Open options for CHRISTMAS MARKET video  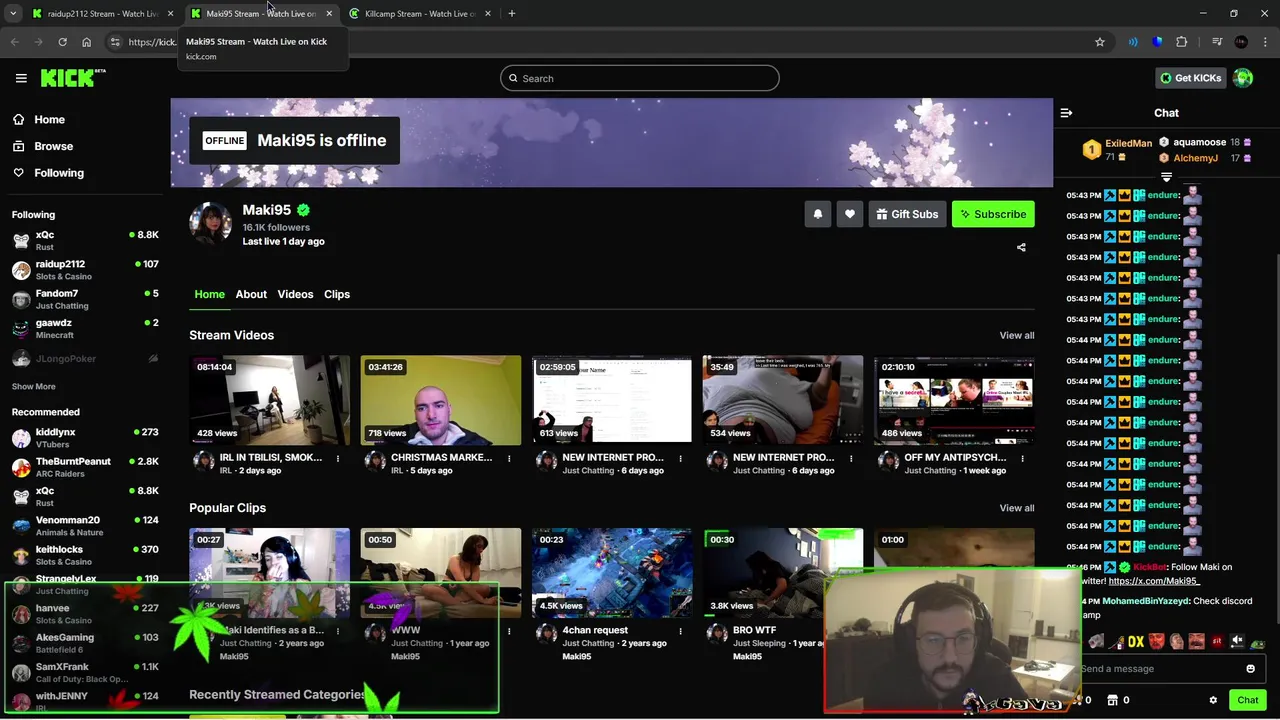click(x=509, y=458)
